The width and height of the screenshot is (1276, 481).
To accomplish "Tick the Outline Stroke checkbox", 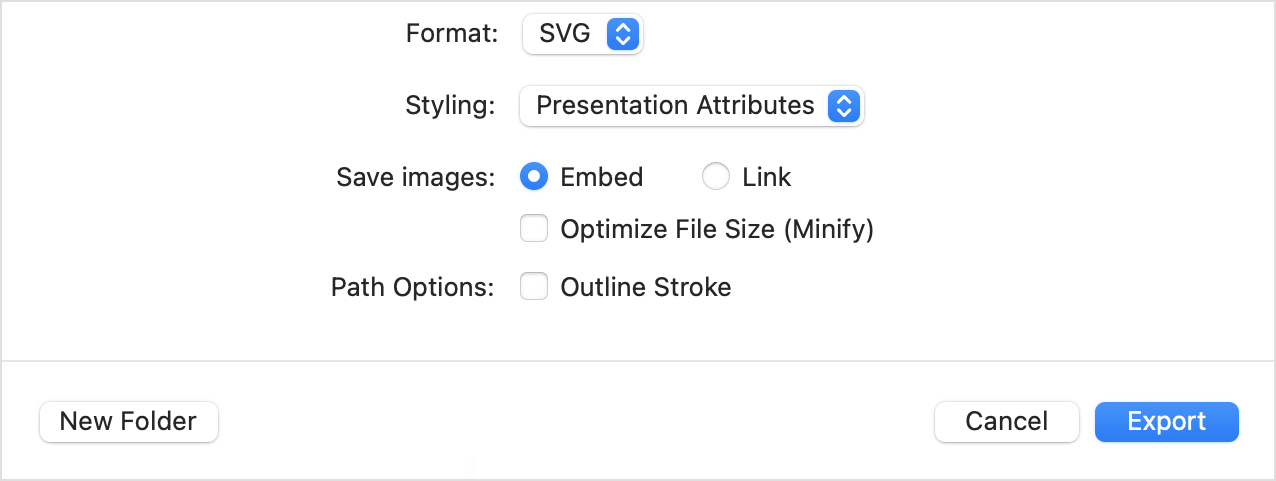I will pos(534,288).
